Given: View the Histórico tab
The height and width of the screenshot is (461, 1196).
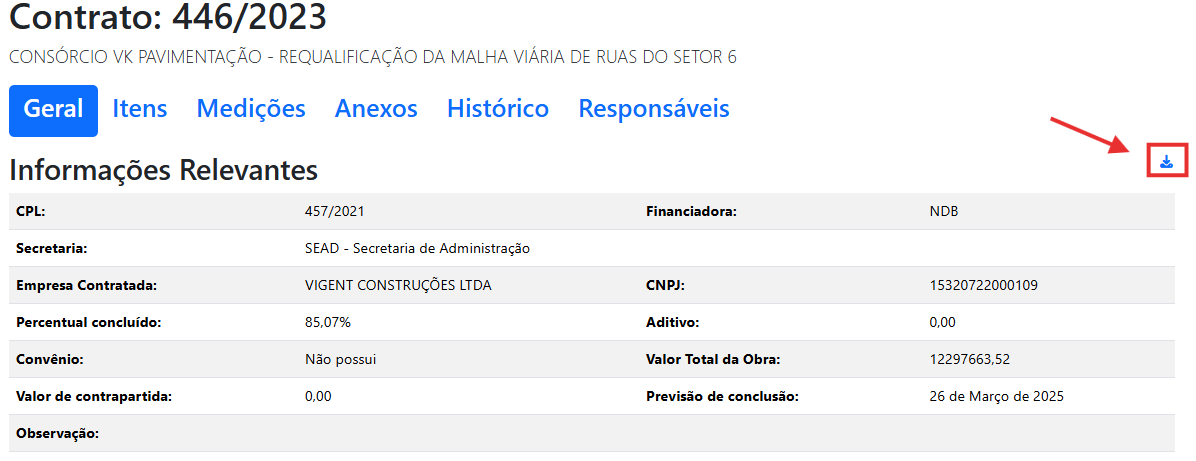Looking at the screenshot, I should coord(498,110).
